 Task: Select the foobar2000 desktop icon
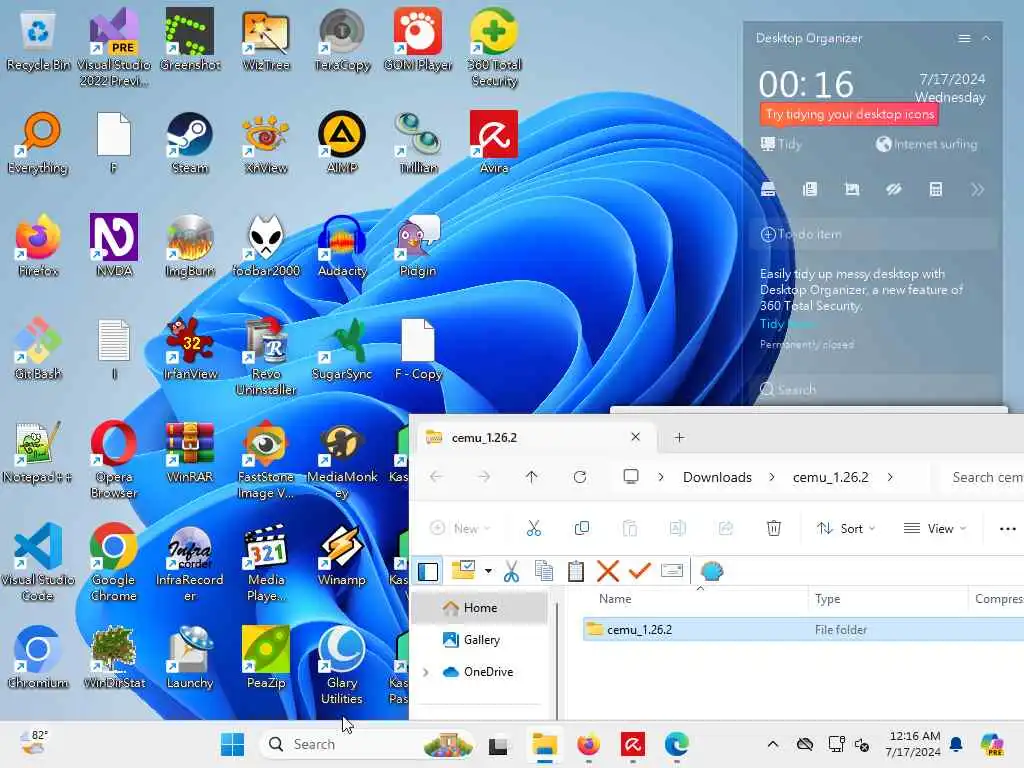pos(266,246)
